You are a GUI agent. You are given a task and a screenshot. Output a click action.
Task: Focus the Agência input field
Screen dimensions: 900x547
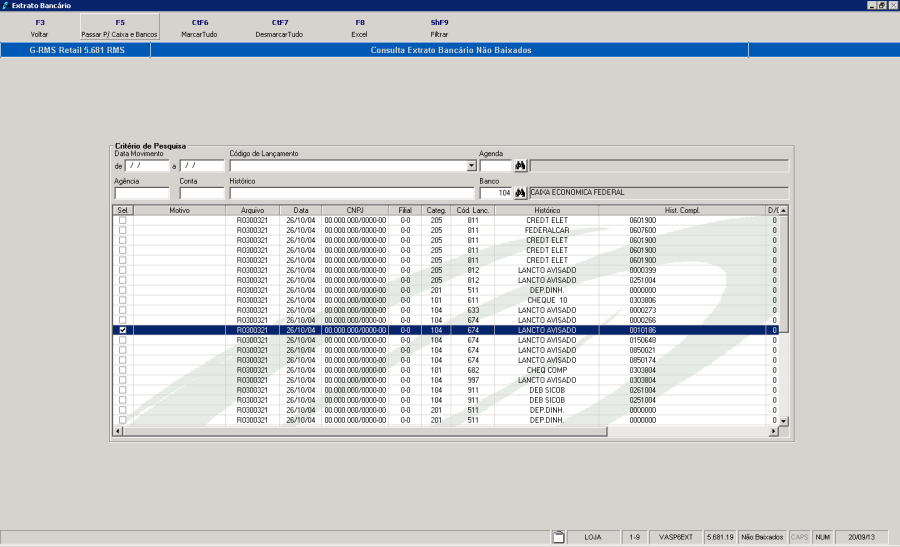click(x=142, y=193)
